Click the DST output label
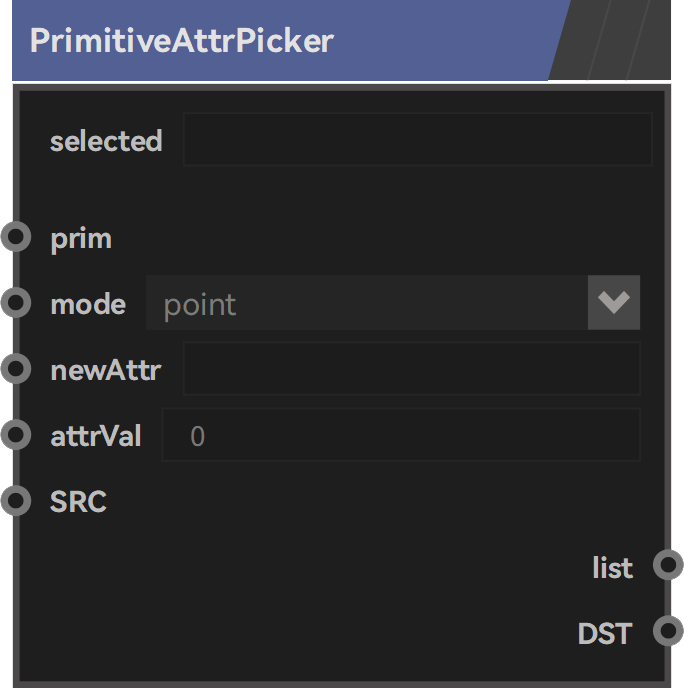Viewport: 684px width, 688px height. pyautogui.click(x=605, y=634)
